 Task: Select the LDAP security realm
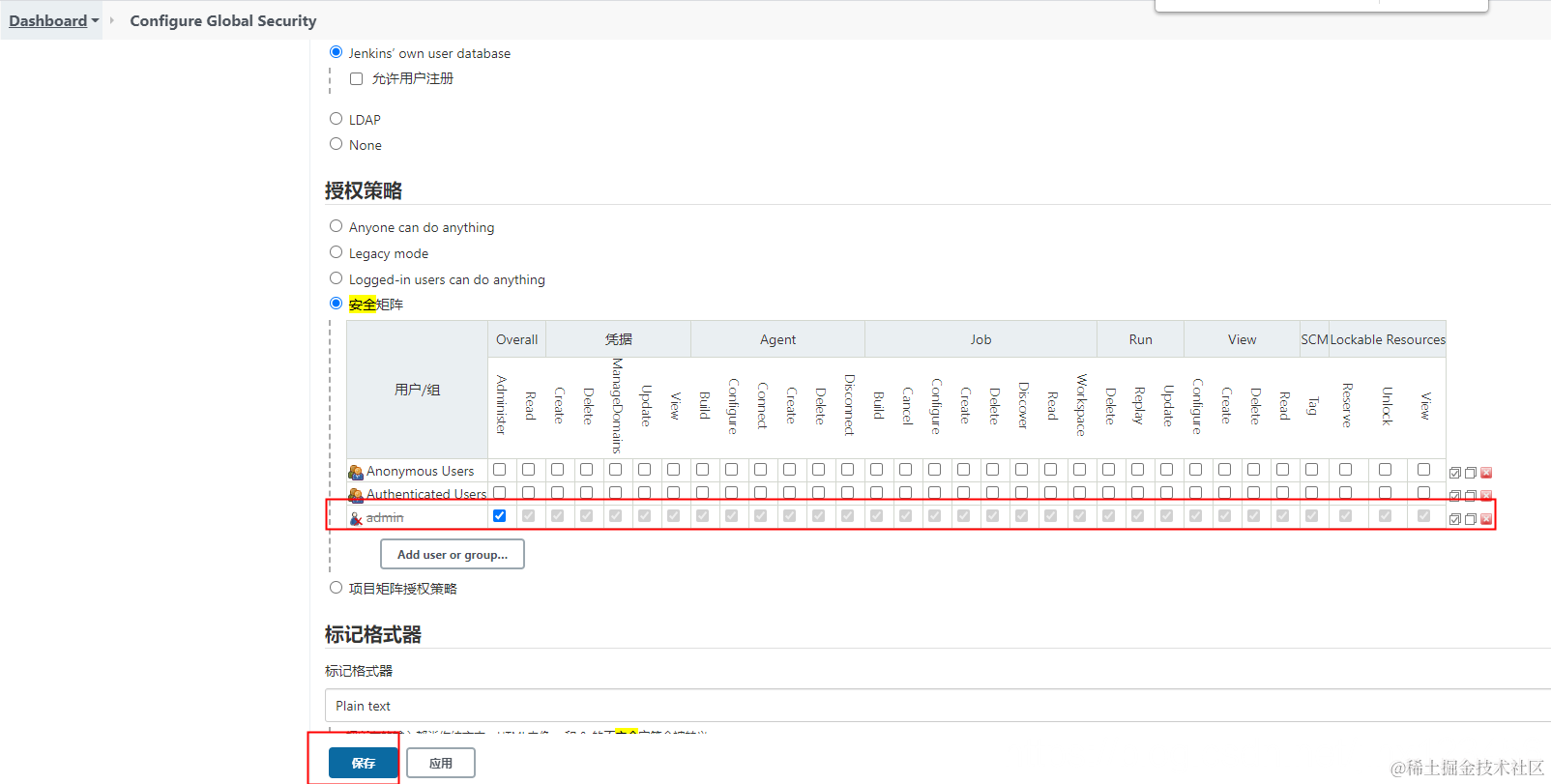[x=337, y=119]
